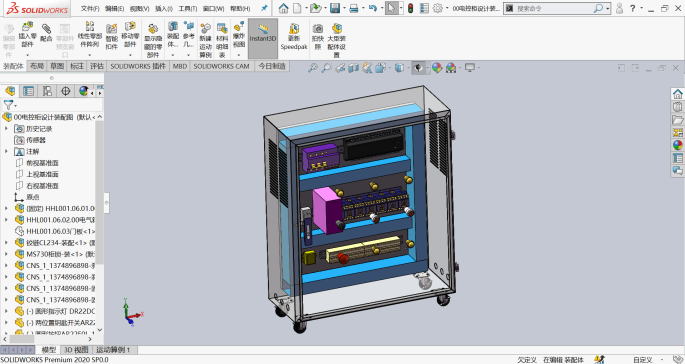685x364 pixels.
Task: Switch to the SOLIDWORKS CAM tab
Action: click(x=221, y=66)
